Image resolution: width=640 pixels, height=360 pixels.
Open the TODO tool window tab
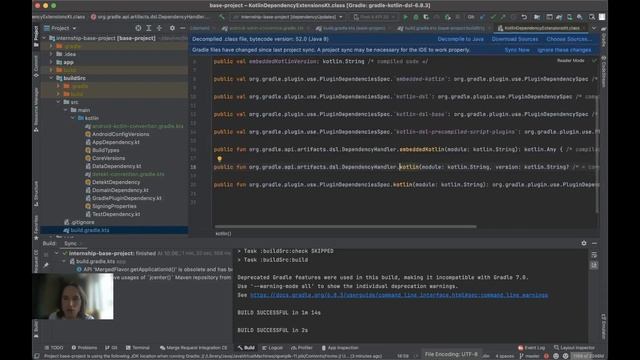click(54, 348)
